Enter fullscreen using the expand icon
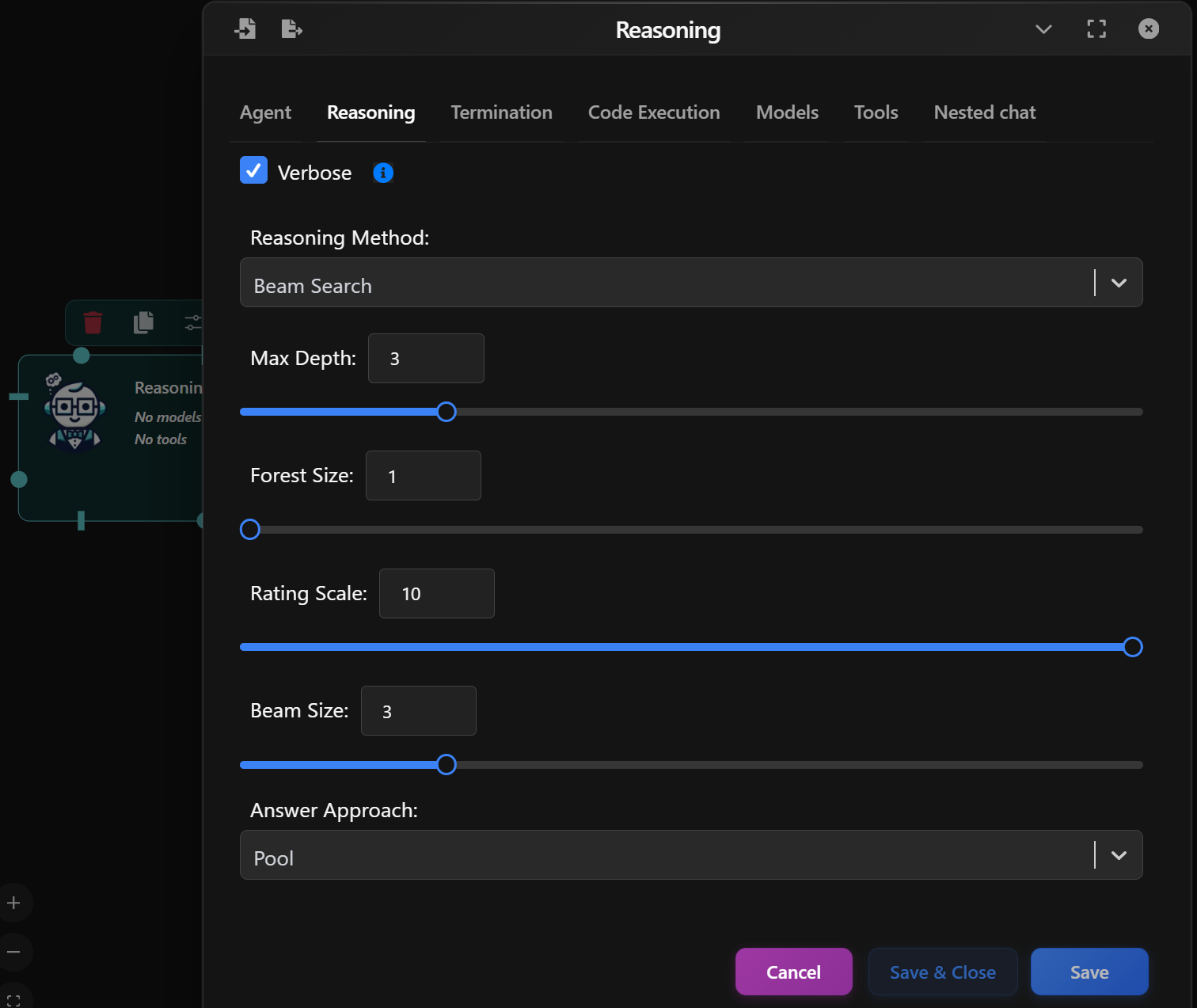This screenshot has height=1008, width=1197. click(1096, 29)
